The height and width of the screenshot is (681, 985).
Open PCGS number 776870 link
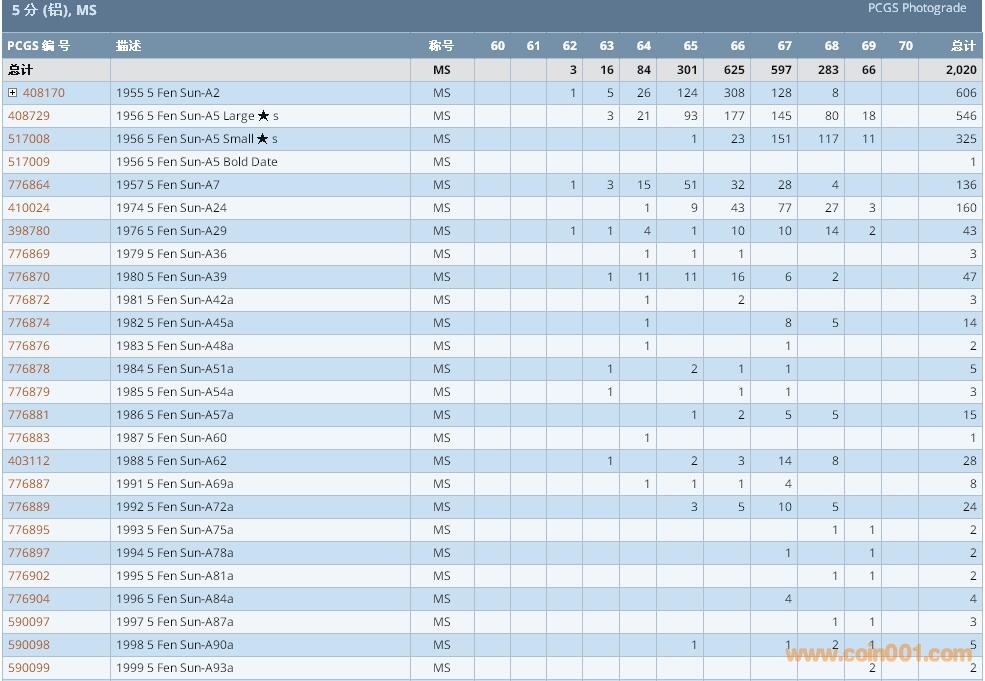click(28, 277)
